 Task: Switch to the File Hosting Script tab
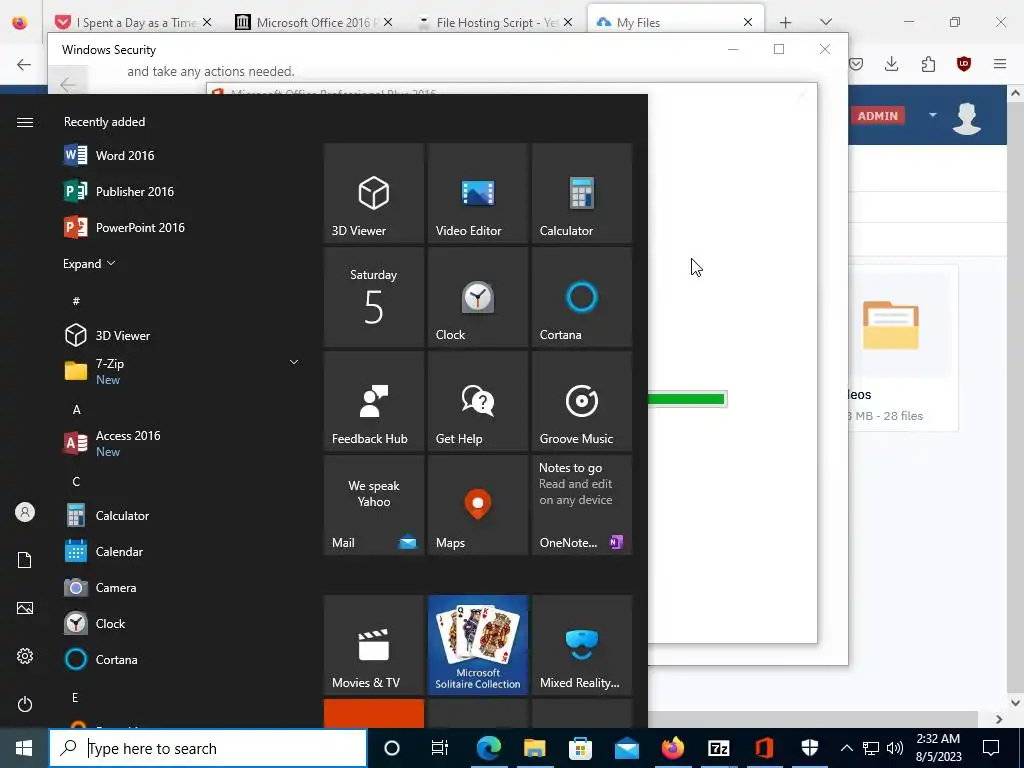494,22
